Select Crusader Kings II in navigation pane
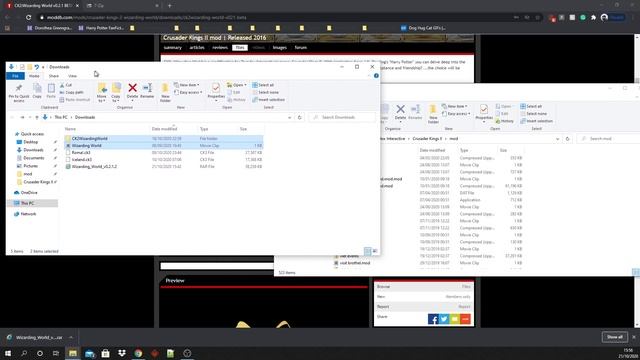 (x=38, y=182)
